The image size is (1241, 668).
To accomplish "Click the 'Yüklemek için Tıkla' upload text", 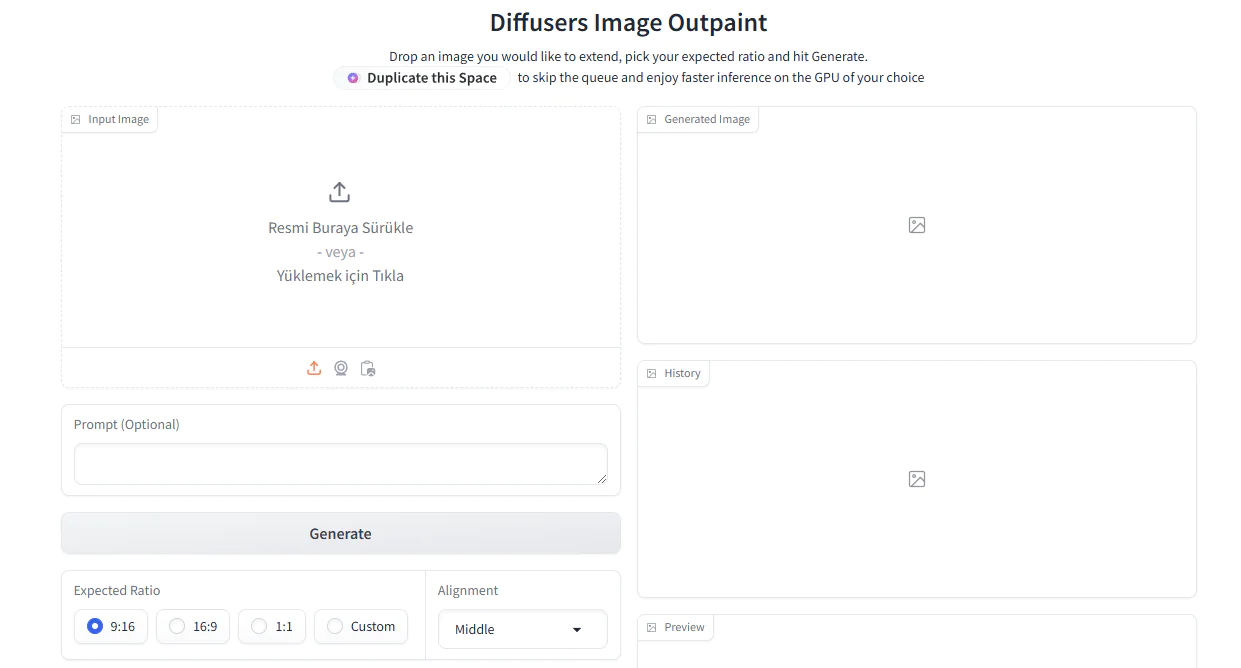I will click(x=340, y=276).
